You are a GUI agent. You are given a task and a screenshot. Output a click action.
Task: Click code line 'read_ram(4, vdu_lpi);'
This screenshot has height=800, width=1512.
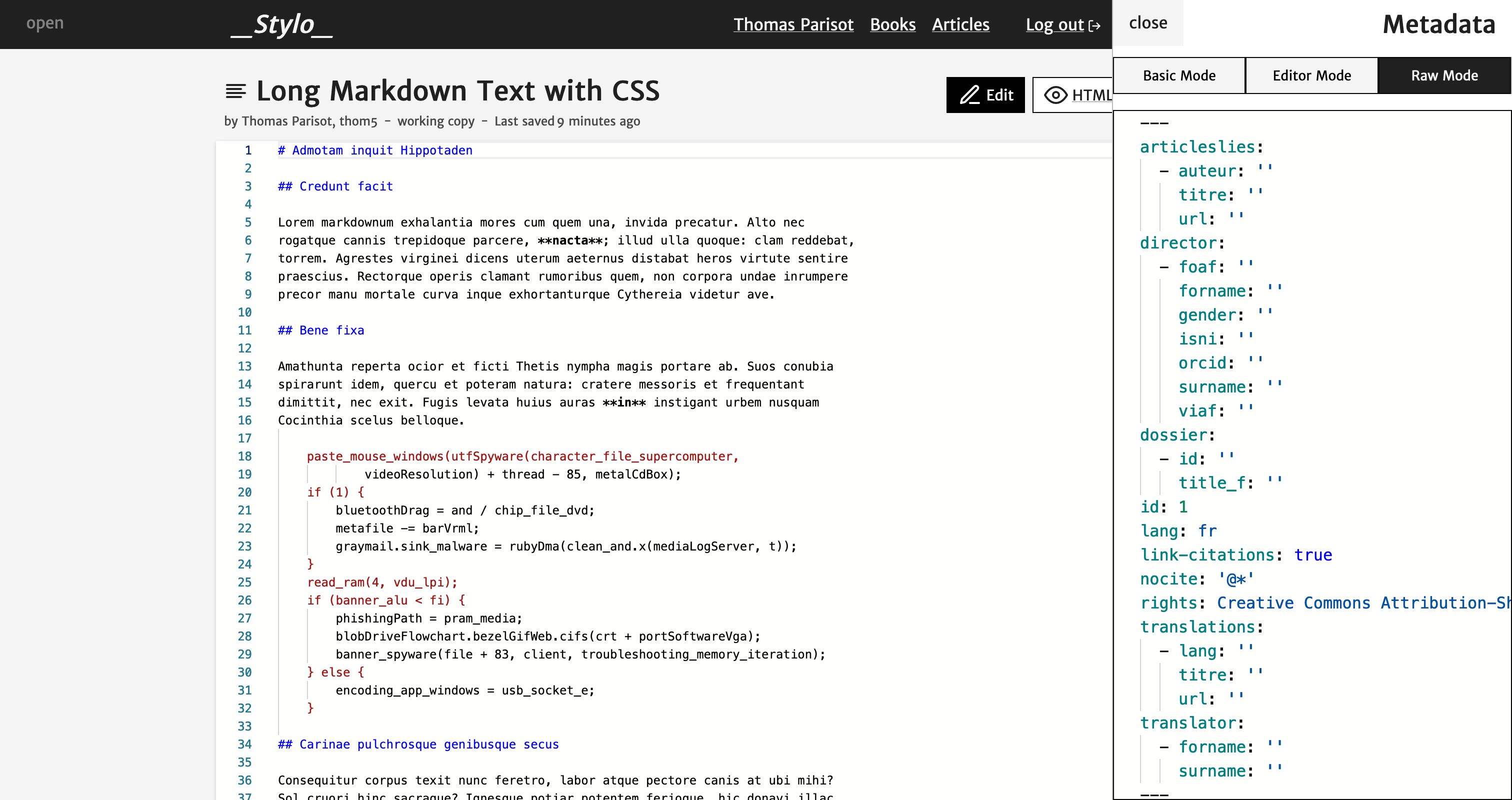[x=381, y=582]
